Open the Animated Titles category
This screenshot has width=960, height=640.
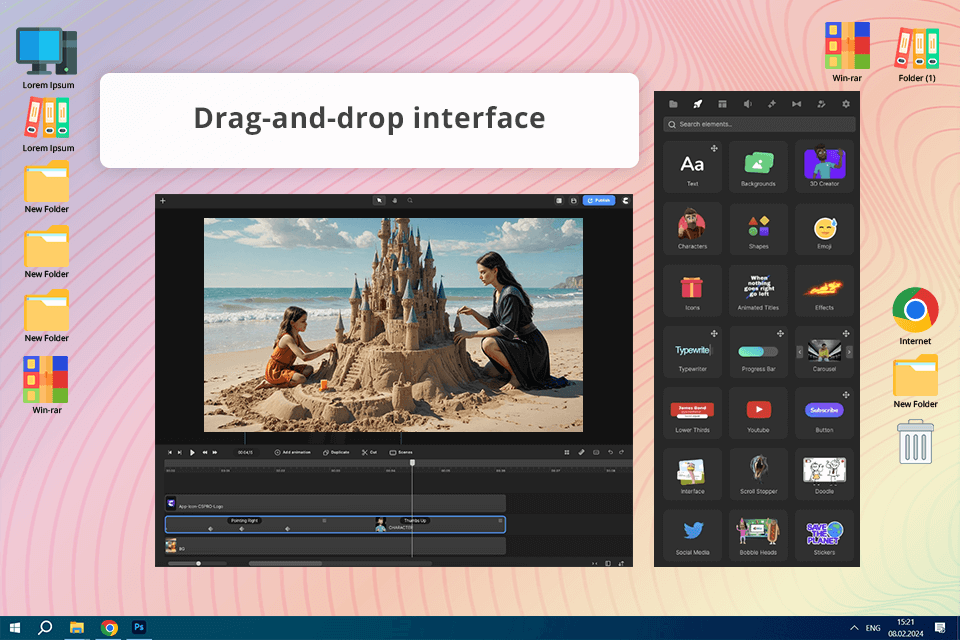pos(758,290)
